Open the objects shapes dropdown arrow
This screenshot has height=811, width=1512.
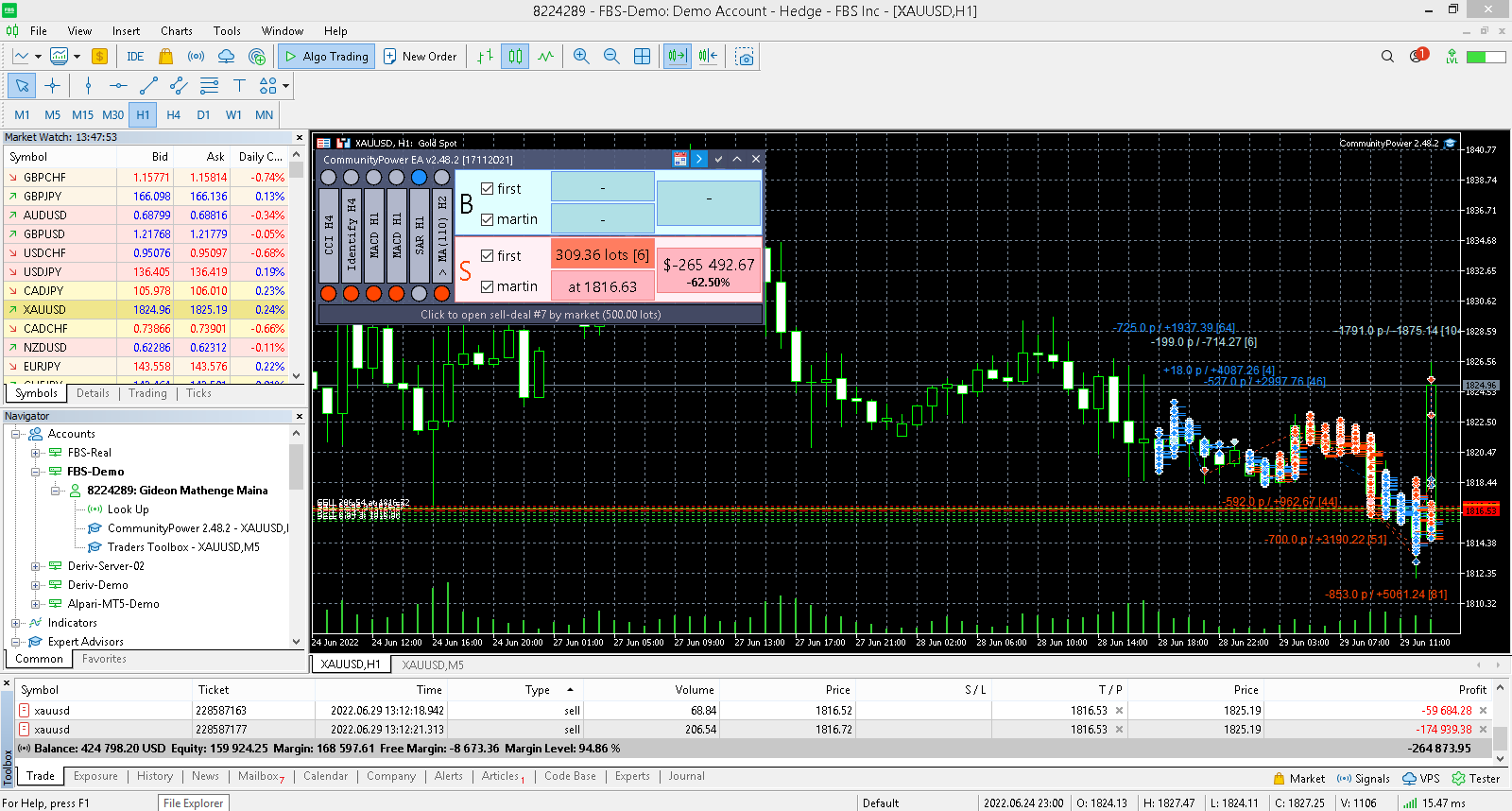tap(285, 86)
